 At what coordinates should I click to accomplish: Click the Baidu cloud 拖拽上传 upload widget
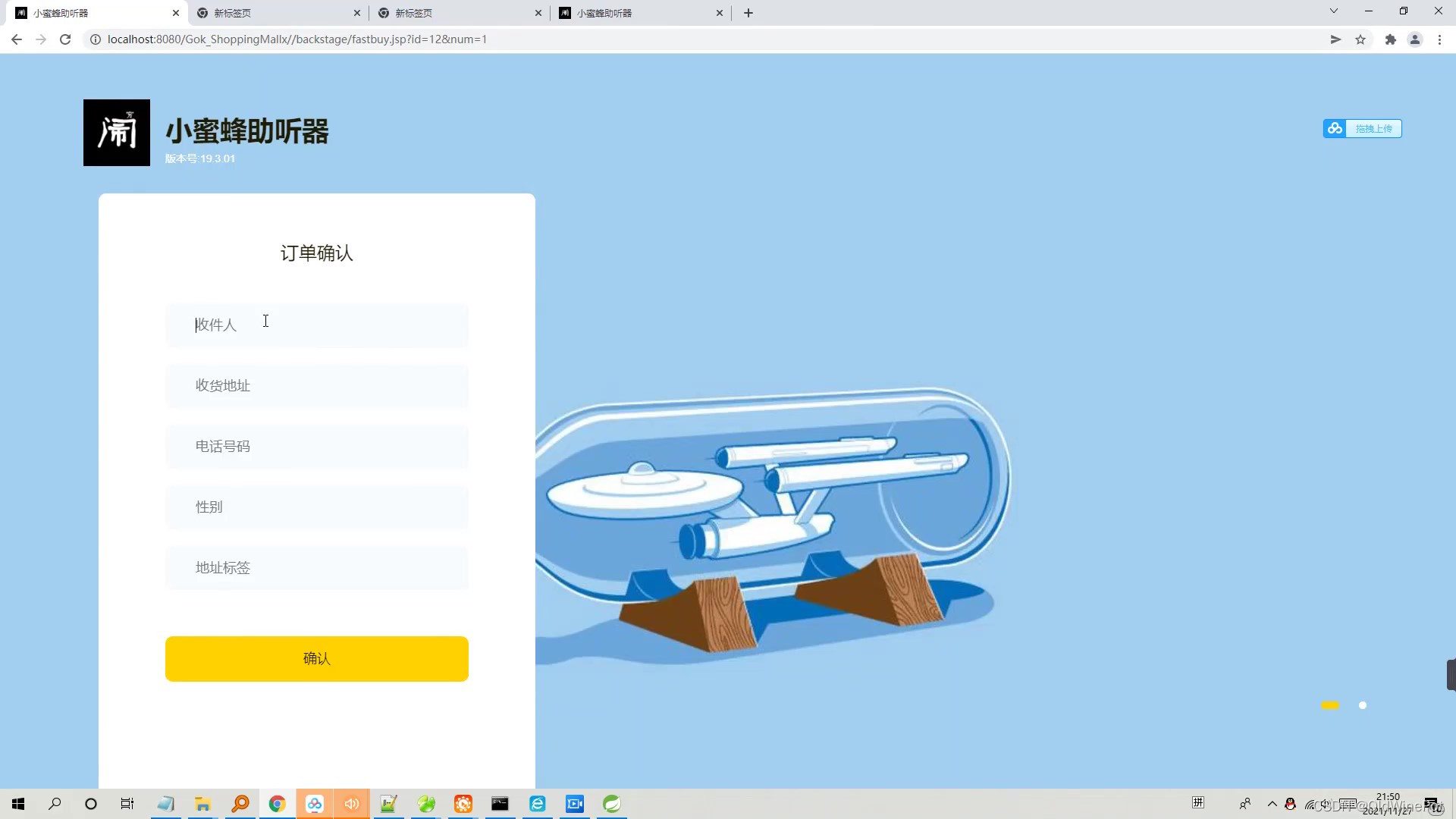[1363, 129]
